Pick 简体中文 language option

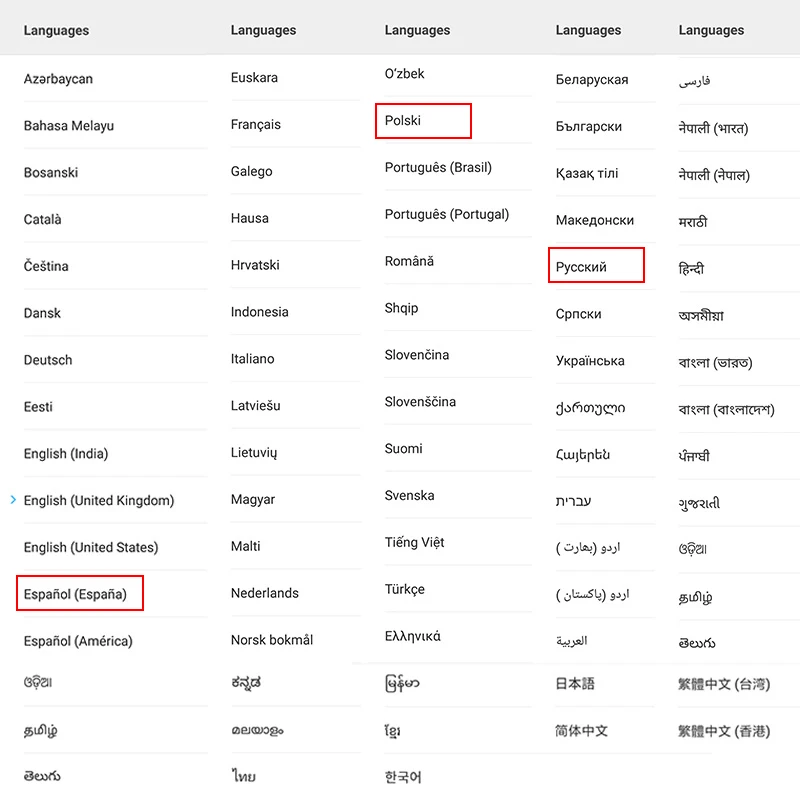click(582, 731)
